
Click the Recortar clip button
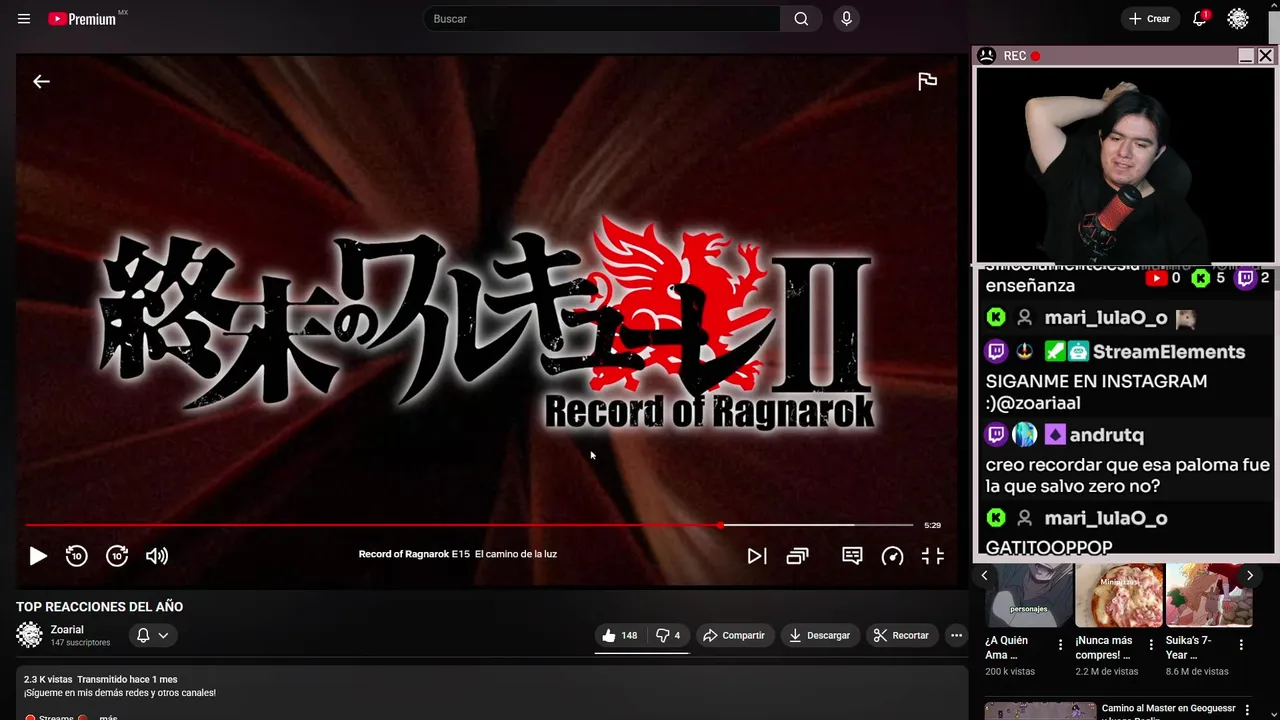[x=901, y=635]
